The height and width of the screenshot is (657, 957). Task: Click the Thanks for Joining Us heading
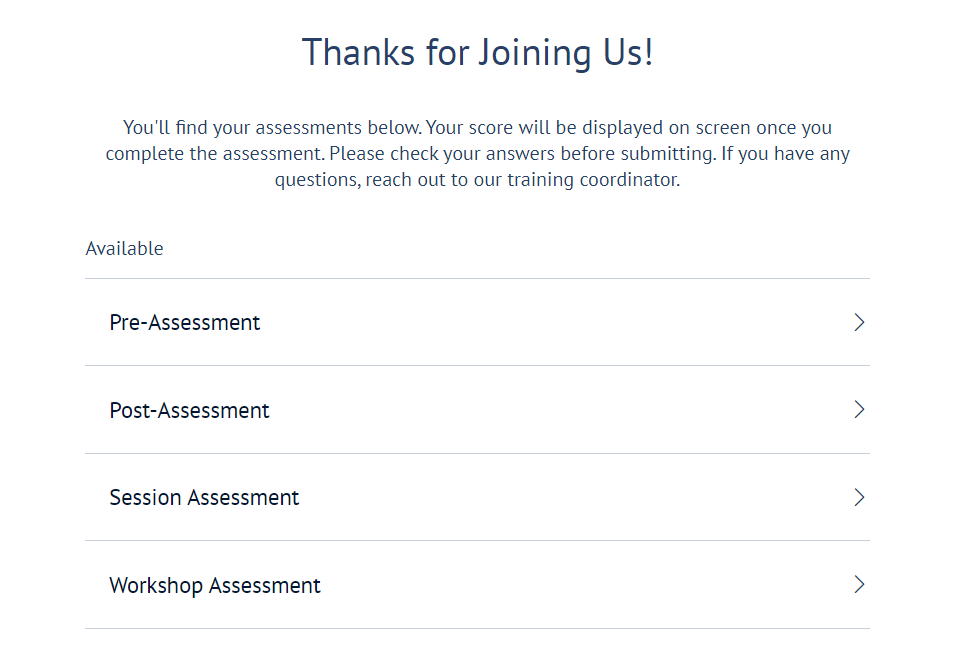tap(477, 52)
